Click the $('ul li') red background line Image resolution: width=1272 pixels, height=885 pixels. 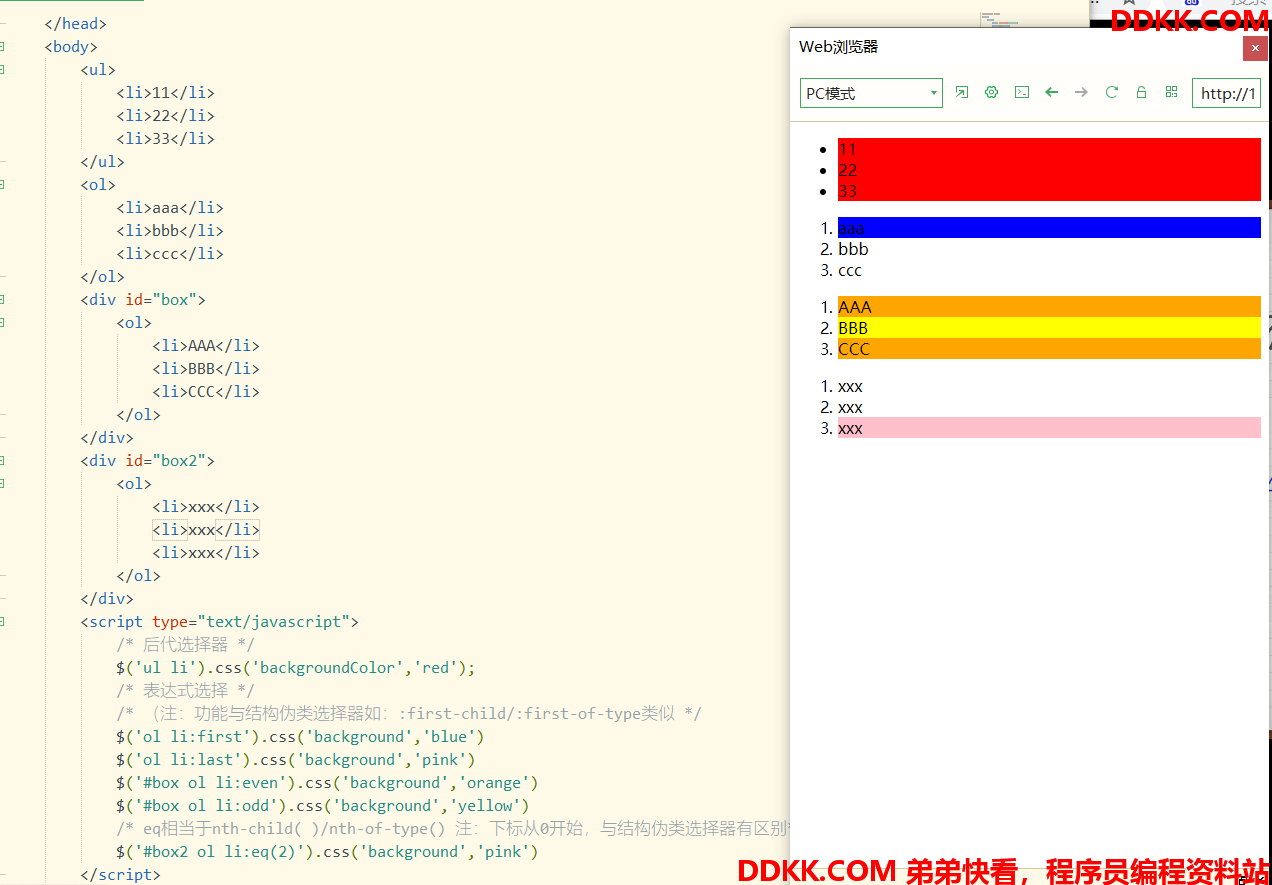click(x=296, y=668)
